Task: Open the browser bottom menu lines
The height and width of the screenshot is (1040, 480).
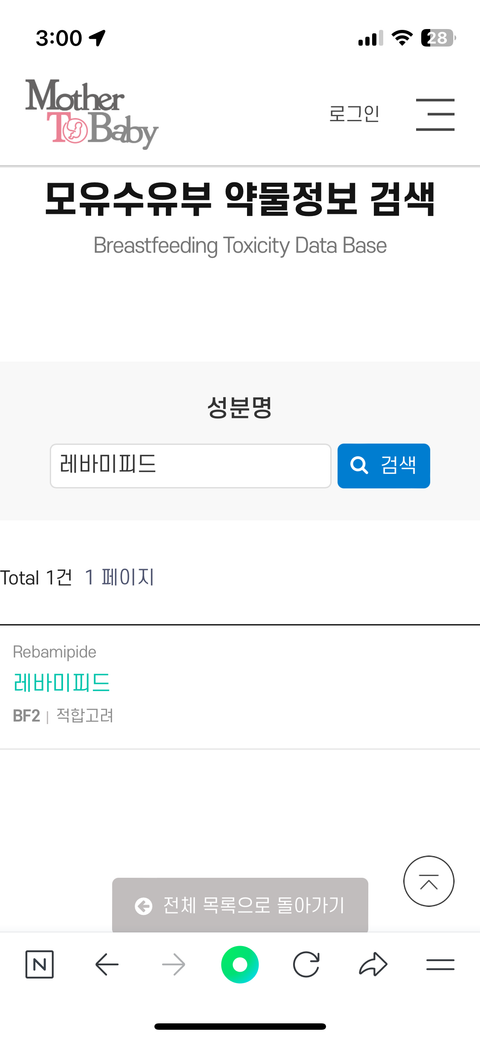Action: point(440,964)
